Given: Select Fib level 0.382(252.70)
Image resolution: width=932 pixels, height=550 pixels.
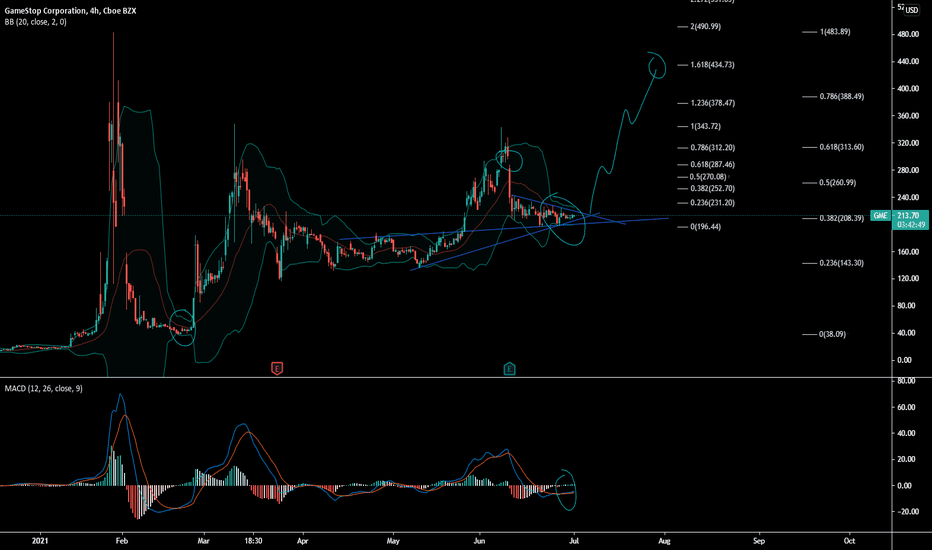Looking at the screenshot, I should point(713,188).
